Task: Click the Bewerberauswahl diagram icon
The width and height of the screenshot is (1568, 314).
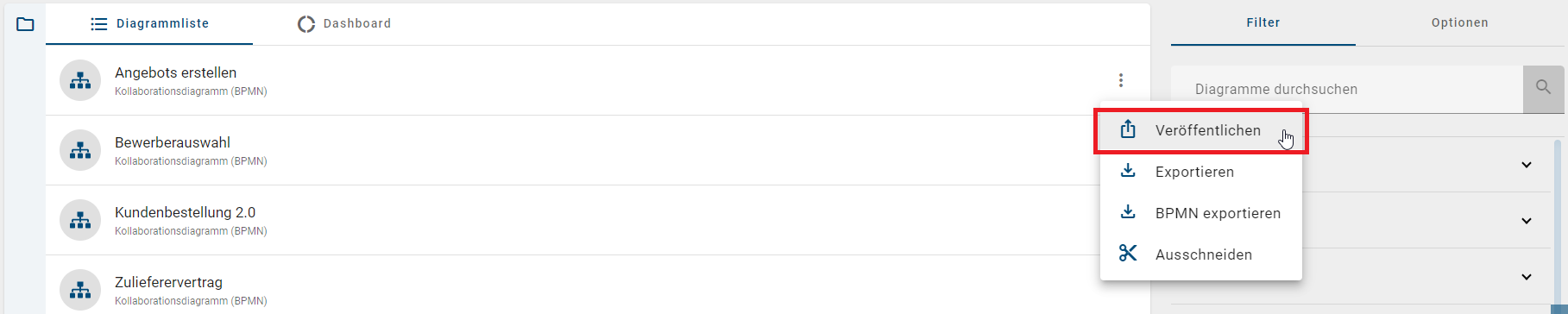Action: [80, 151]
